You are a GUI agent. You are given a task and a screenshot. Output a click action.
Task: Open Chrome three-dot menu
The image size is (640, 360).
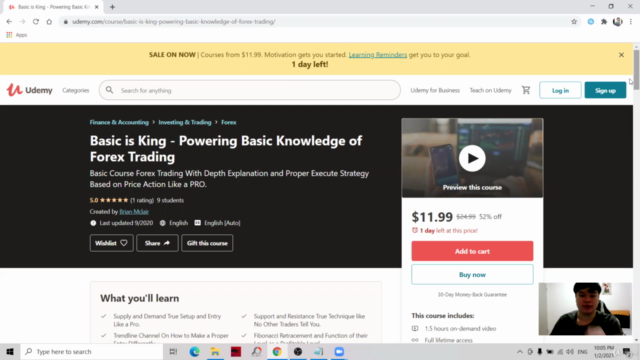(631, 22)
